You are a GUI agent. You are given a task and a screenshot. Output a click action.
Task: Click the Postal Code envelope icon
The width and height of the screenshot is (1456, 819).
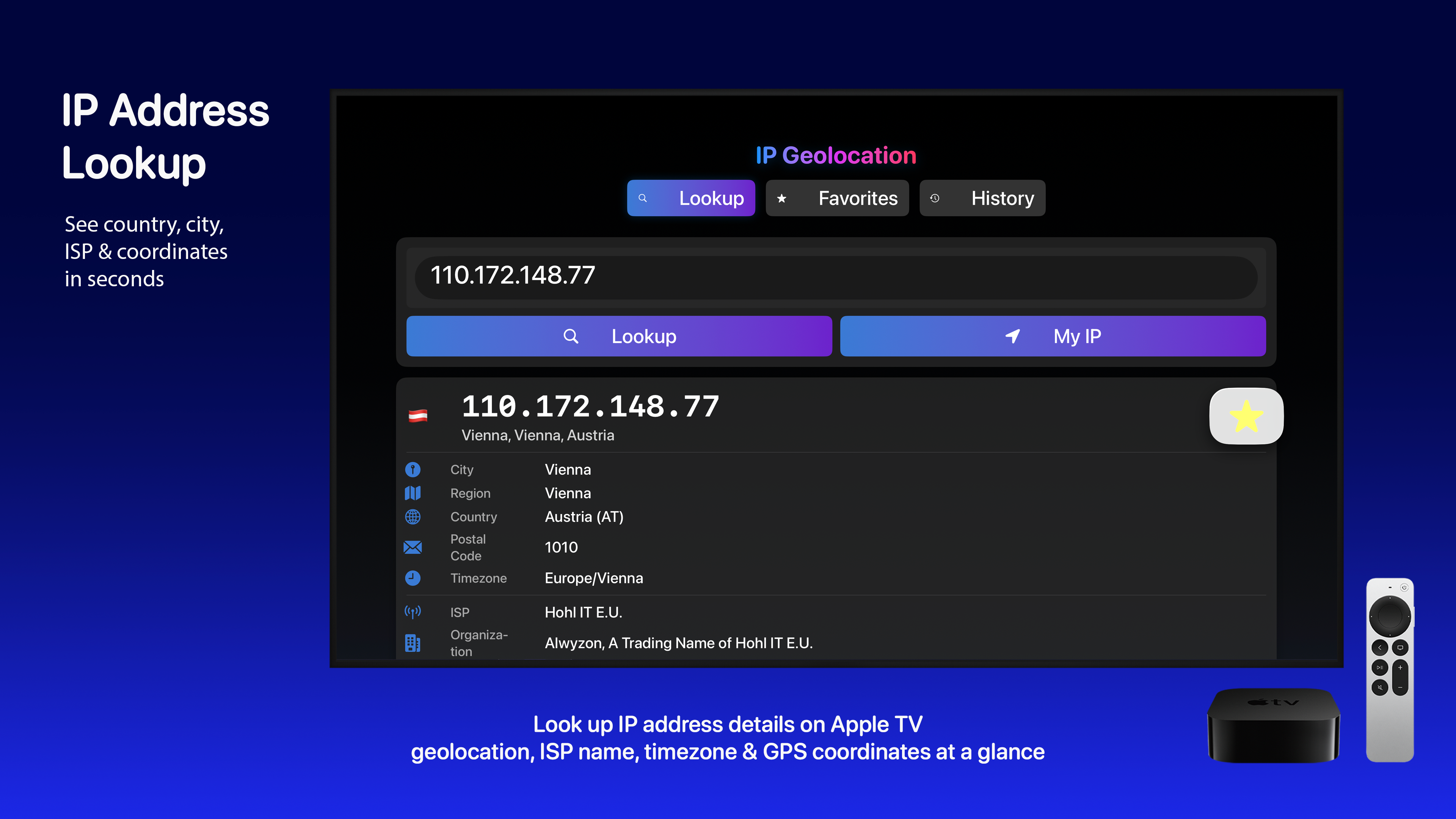(413, 547)
